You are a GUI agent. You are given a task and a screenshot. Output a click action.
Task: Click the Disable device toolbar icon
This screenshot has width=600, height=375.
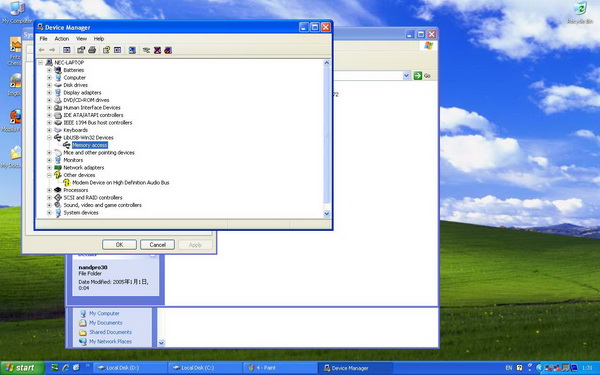[x=168, y=50]
